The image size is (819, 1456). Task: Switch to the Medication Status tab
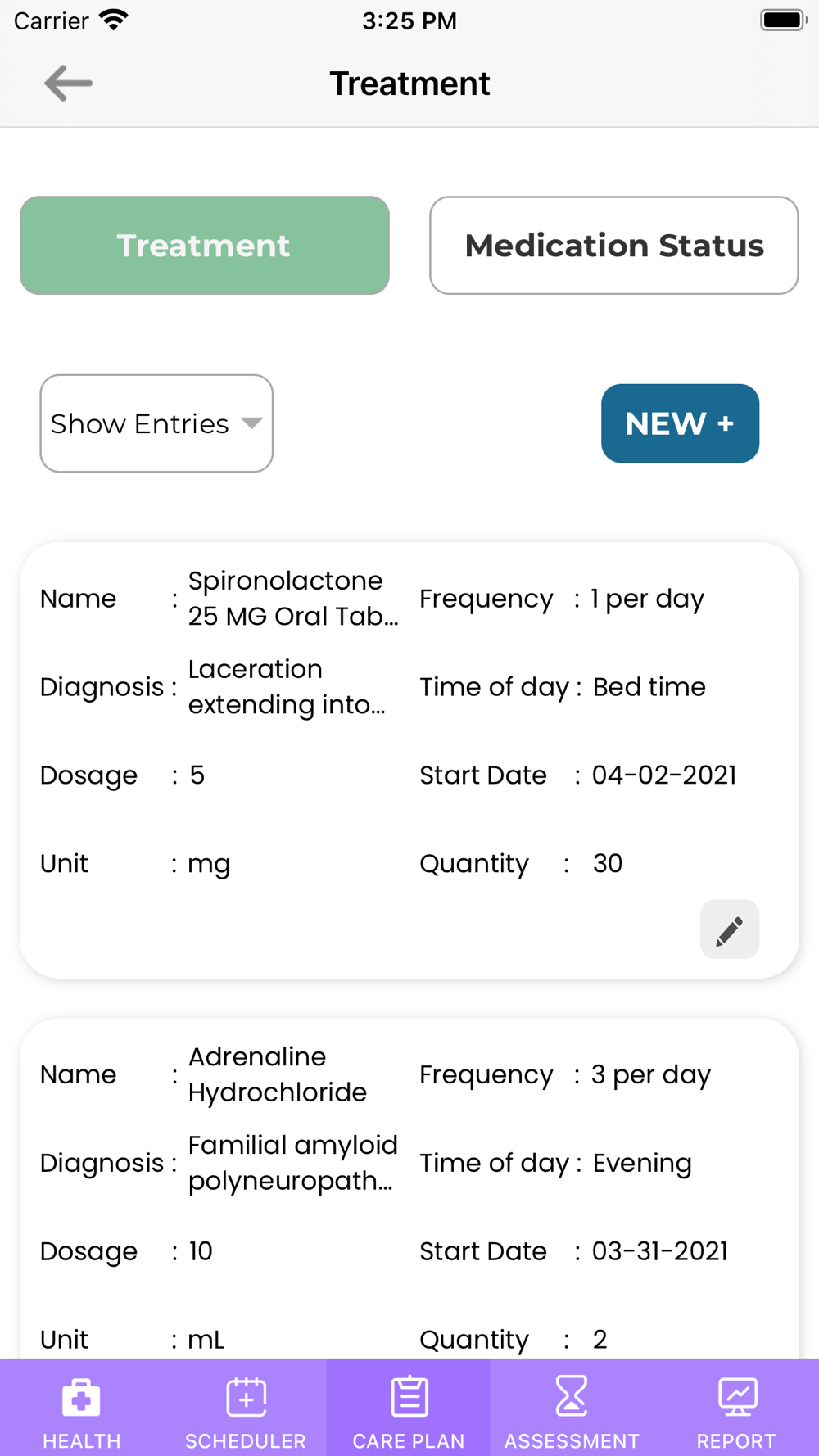click(613, 246)
